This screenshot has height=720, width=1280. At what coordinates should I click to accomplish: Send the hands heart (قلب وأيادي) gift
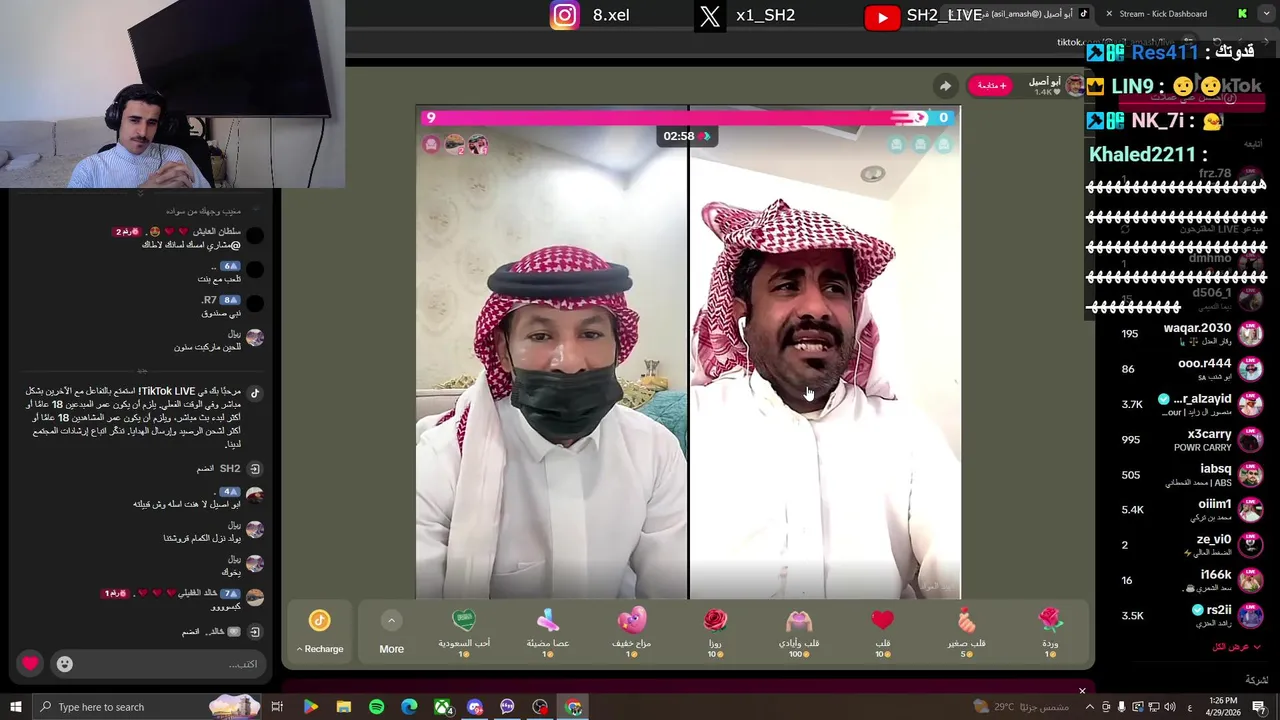799,631
